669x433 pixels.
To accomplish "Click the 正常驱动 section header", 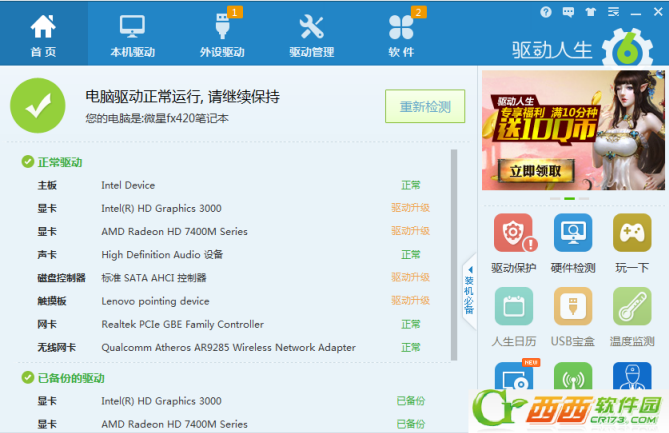I will [x=52, y=162].
